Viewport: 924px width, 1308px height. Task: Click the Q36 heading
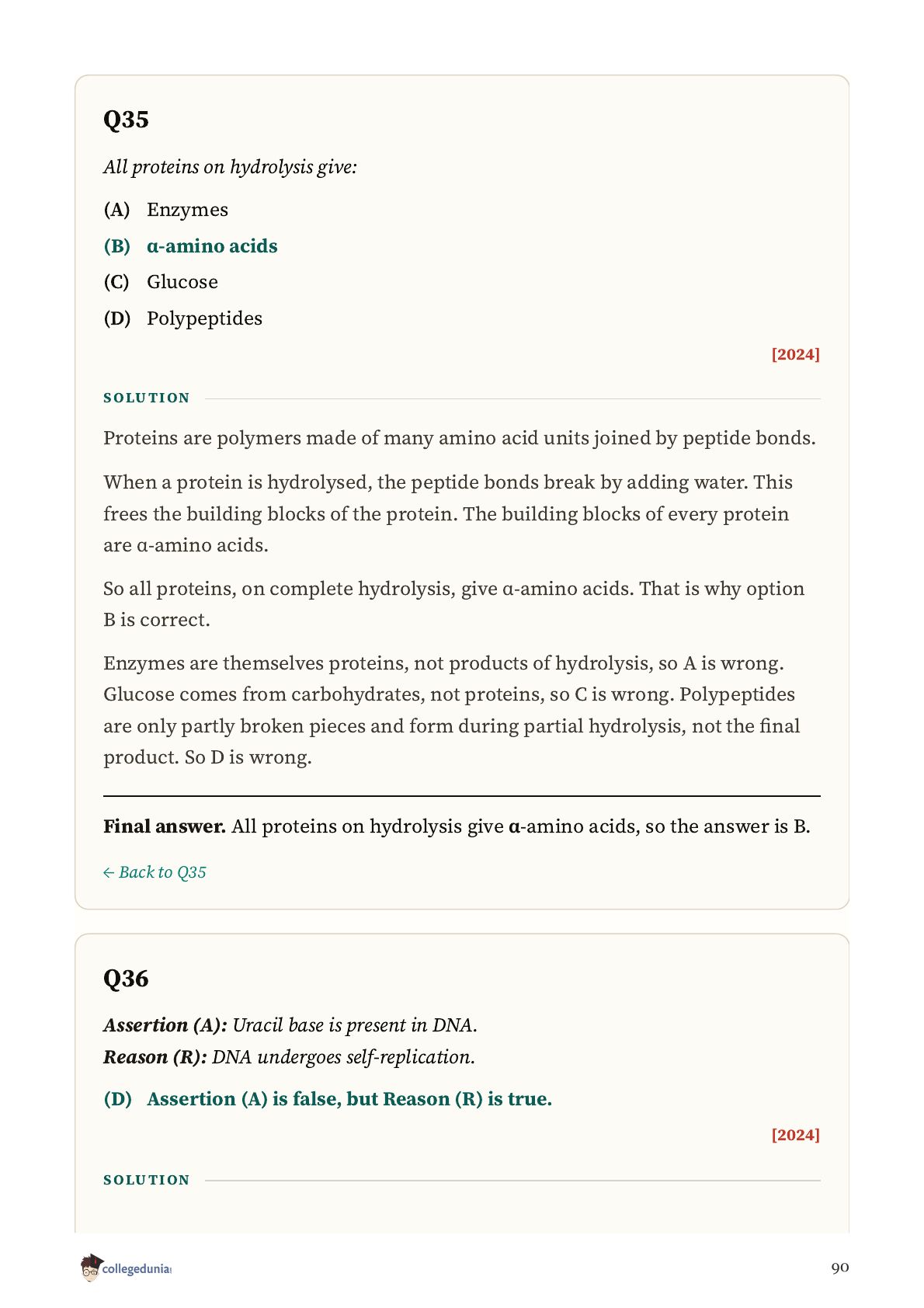coord(126,979)
